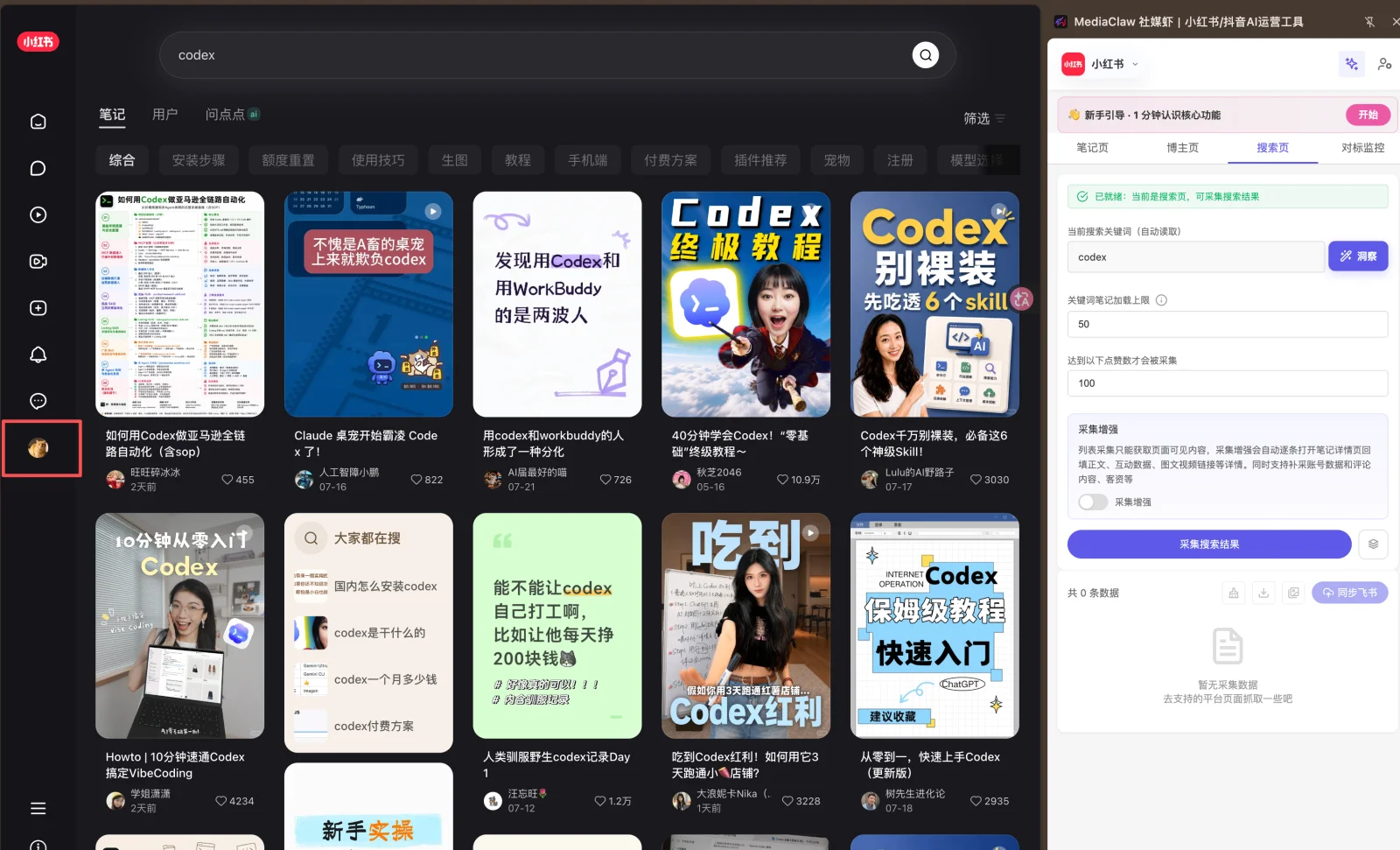Open the 筛选 filter dropdown
This screenshot has width=1400, height=850.
984,118
